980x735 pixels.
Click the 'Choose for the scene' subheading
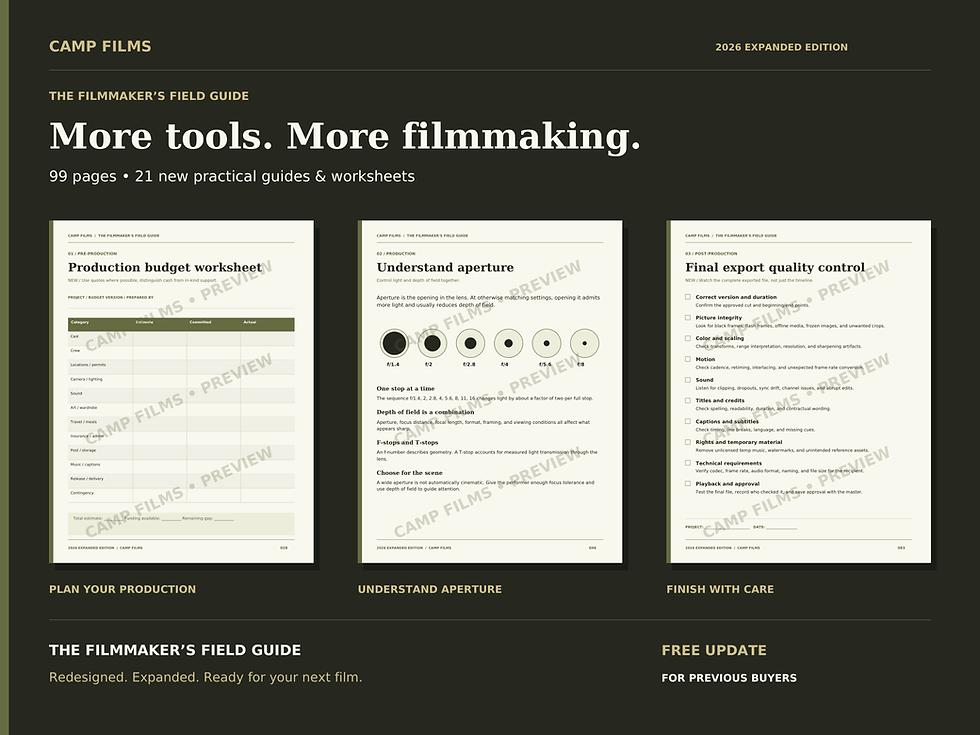coord(409,473)
